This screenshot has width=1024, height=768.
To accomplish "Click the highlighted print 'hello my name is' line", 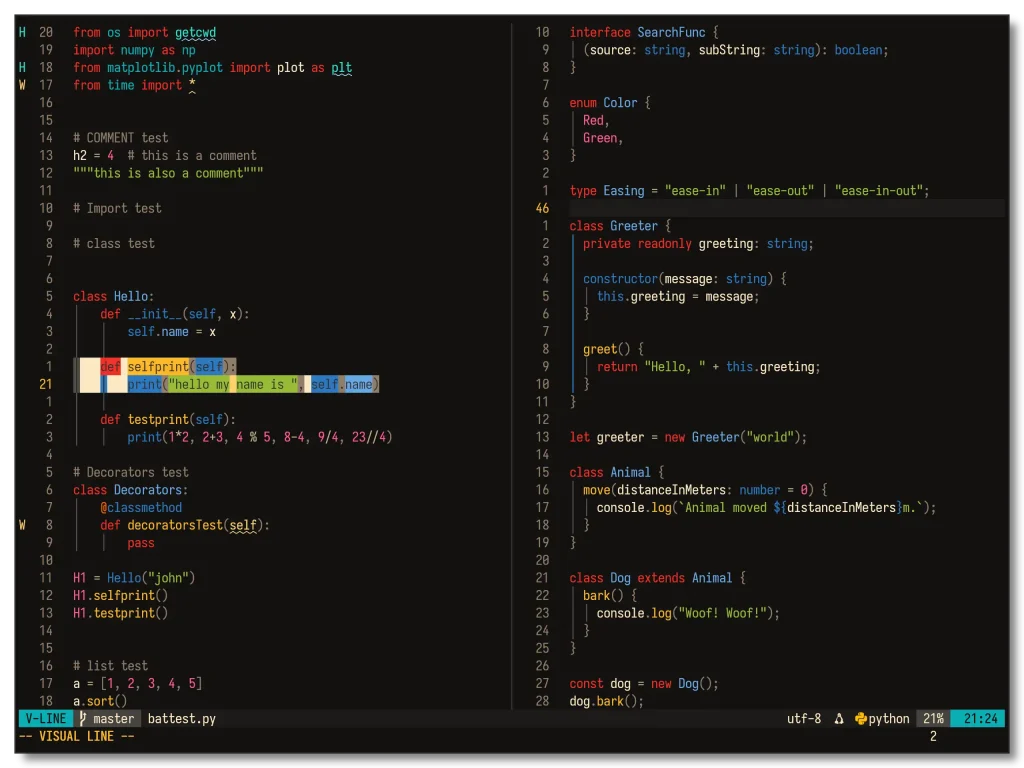I will point(253,384).
